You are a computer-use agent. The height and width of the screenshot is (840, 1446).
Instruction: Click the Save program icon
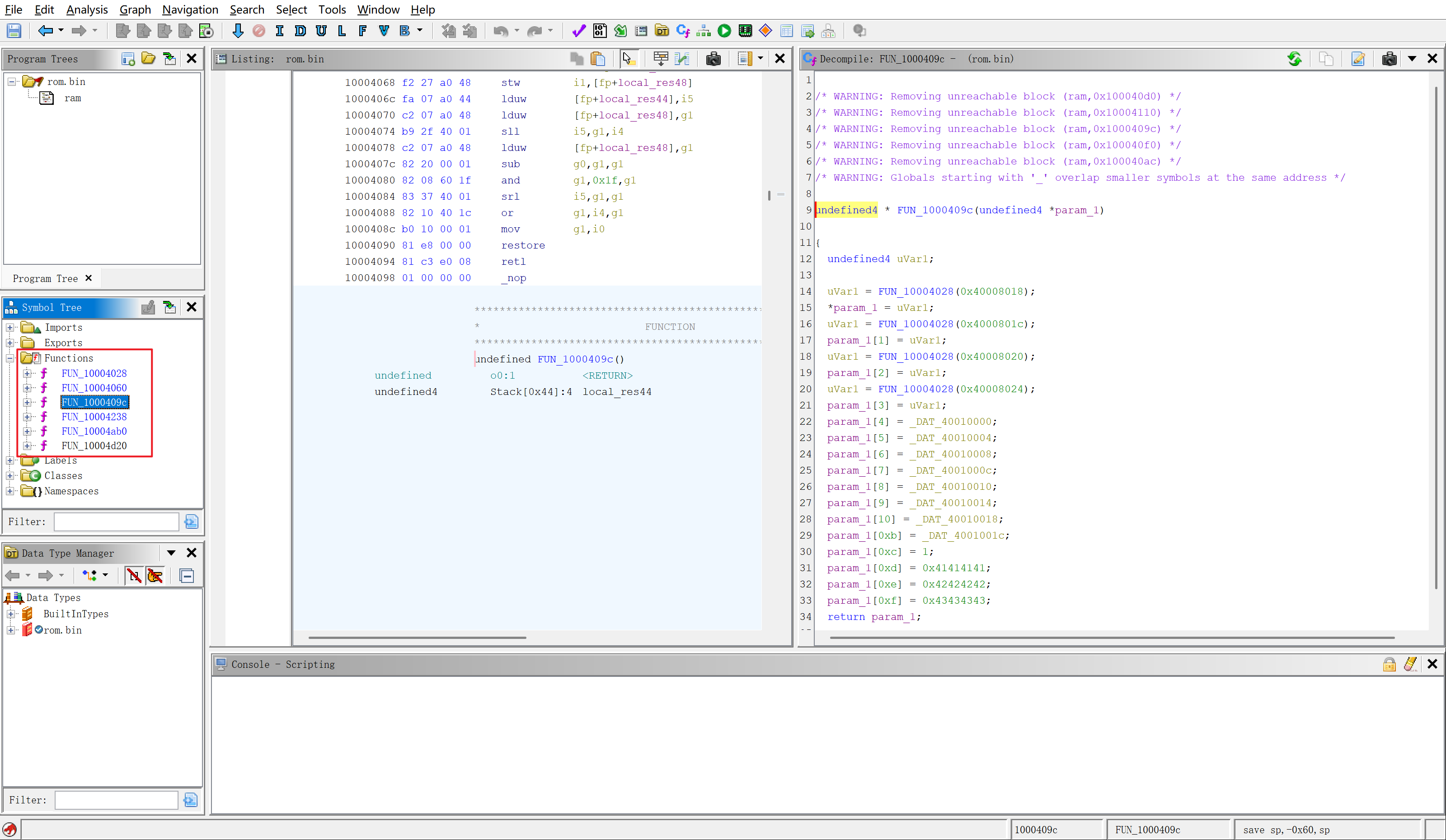(x=14, y=31)
